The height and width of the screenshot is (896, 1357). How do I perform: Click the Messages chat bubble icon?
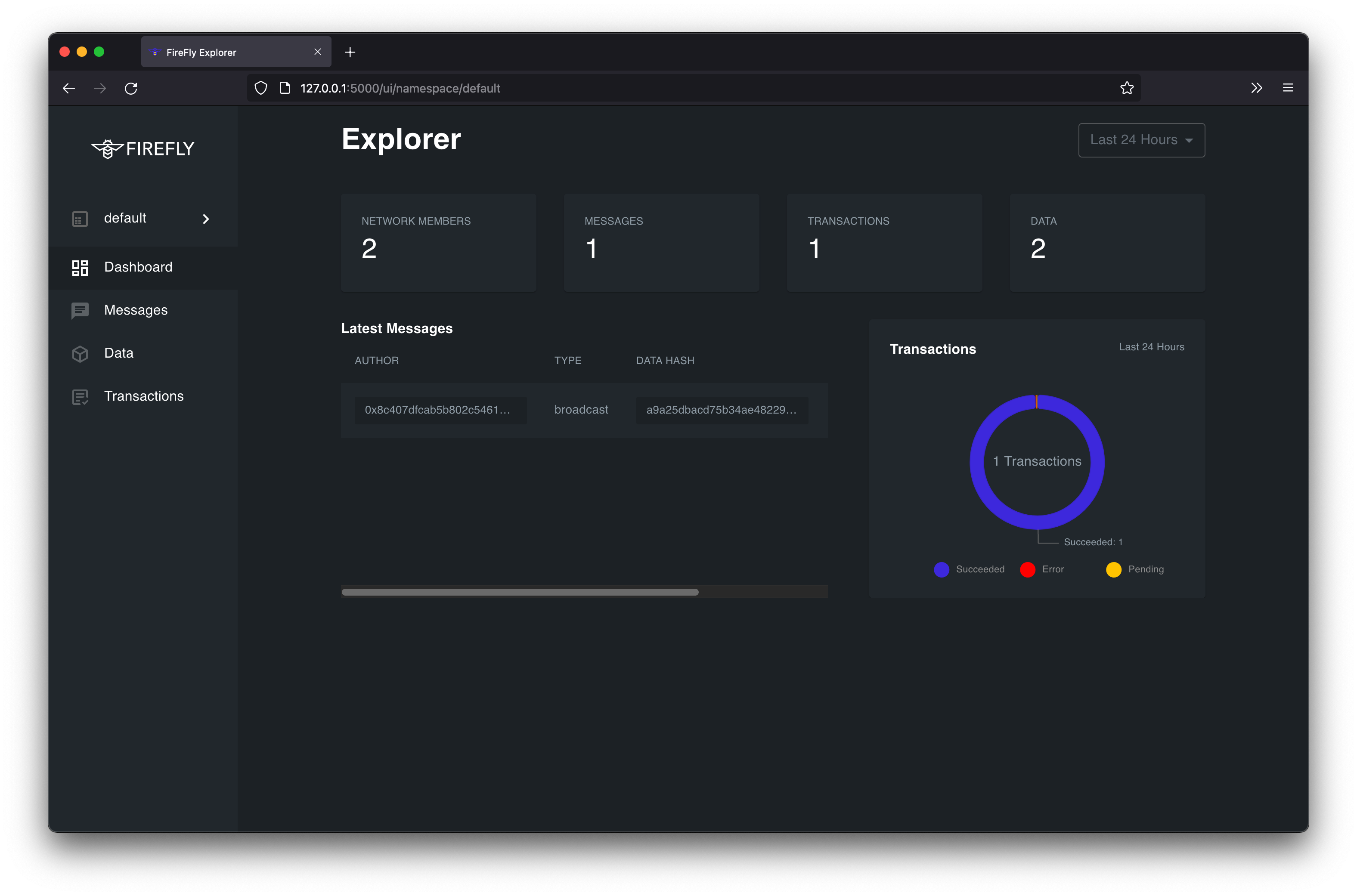(x=80, y=310)
